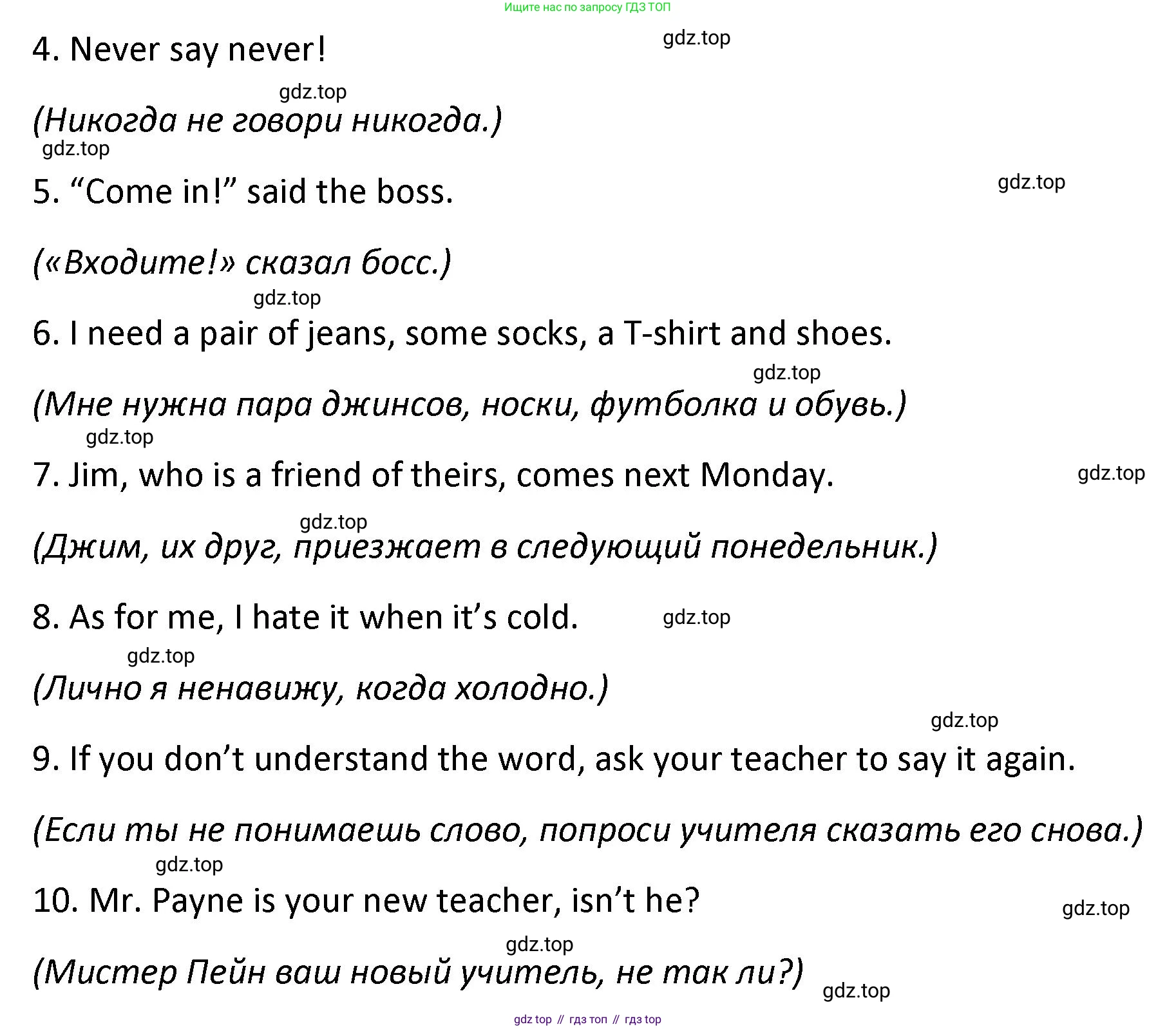
Task: Click the sentence about needing a pair of jeans
Action: 462,333
